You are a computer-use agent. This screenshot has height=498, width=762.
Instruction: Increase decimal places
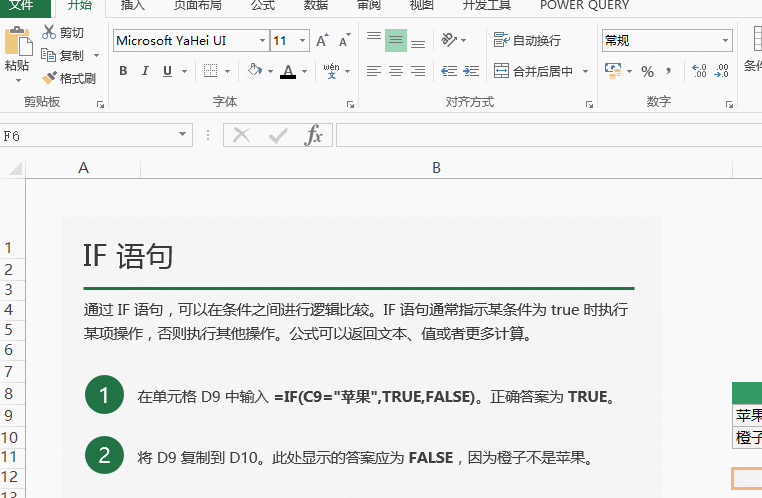(699, 71)
